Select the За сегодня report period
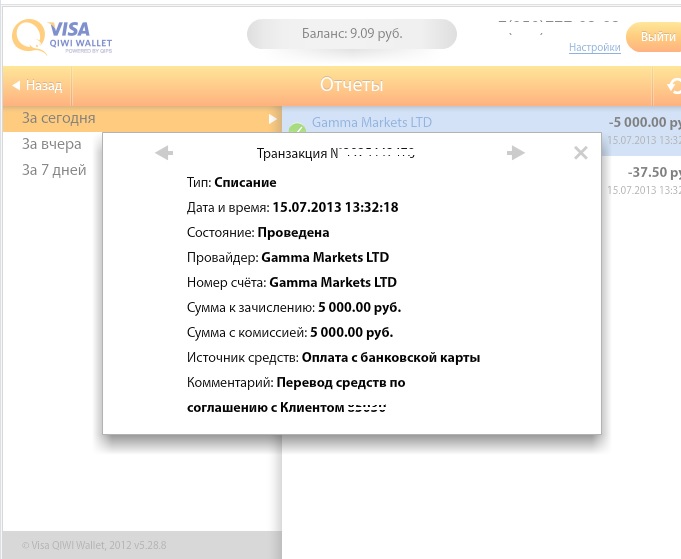Viewport: 681px width, 559px height. pyautogui.click(x=60, y=118)
